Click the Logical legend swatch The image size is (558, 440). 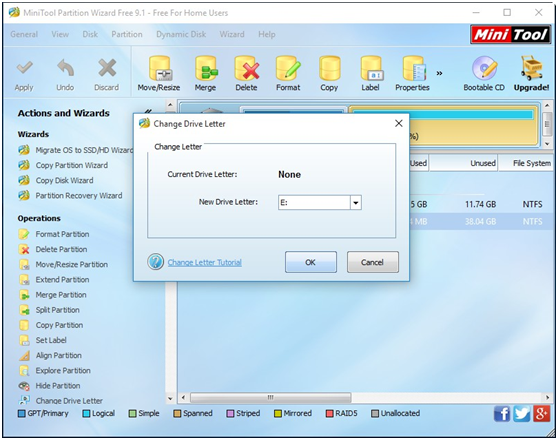click(86, 414)
